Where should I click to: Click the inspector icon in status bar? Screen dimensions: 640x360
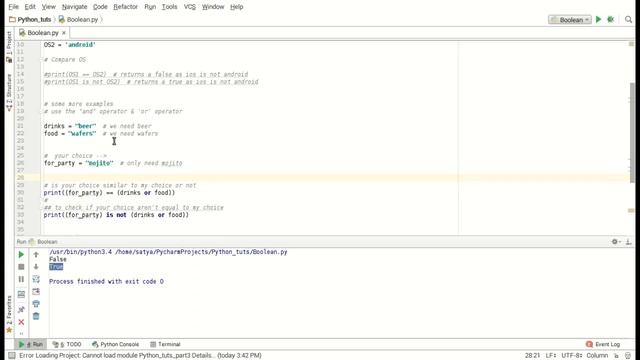coord(628,356)
